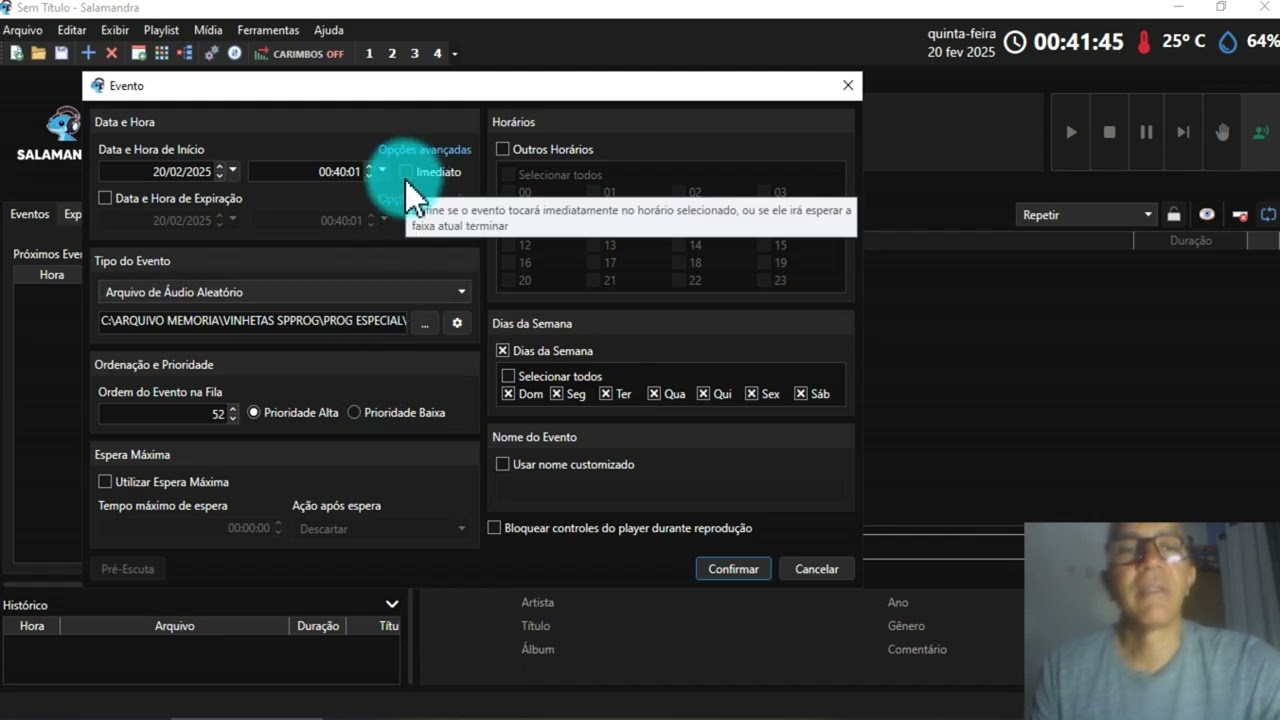Open the Arquivo menu
The height and width of the screenshot is (720, 1280).
coord(23,30)
